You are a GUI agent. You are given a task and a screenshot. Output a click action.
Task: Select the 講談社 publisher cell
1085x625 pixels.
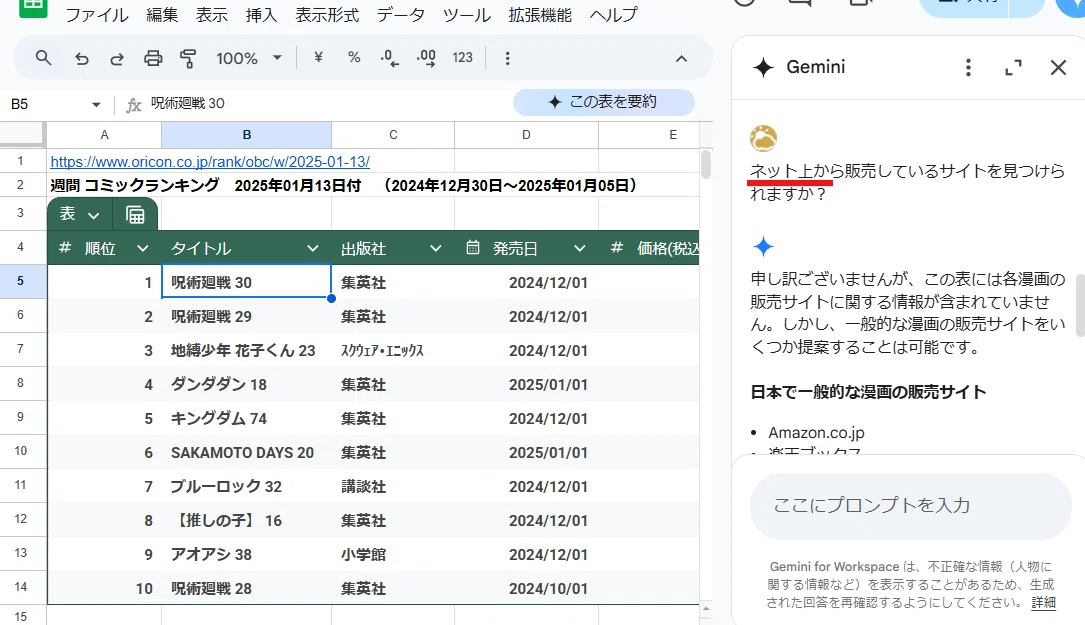pos(393,487)
